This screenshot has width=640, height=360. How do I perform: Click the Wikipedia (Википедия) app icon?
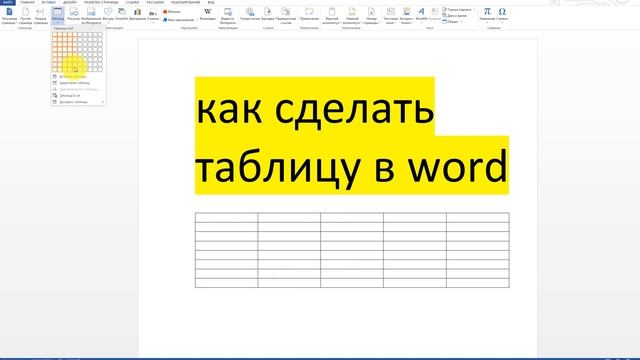pos(208,14)
